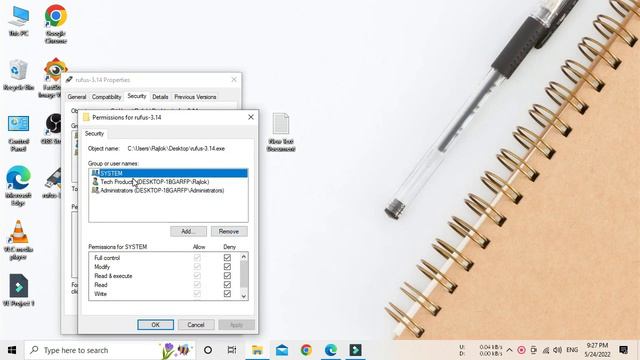
Task: Select SYSTEM in user names list
Action: point(168,173)
